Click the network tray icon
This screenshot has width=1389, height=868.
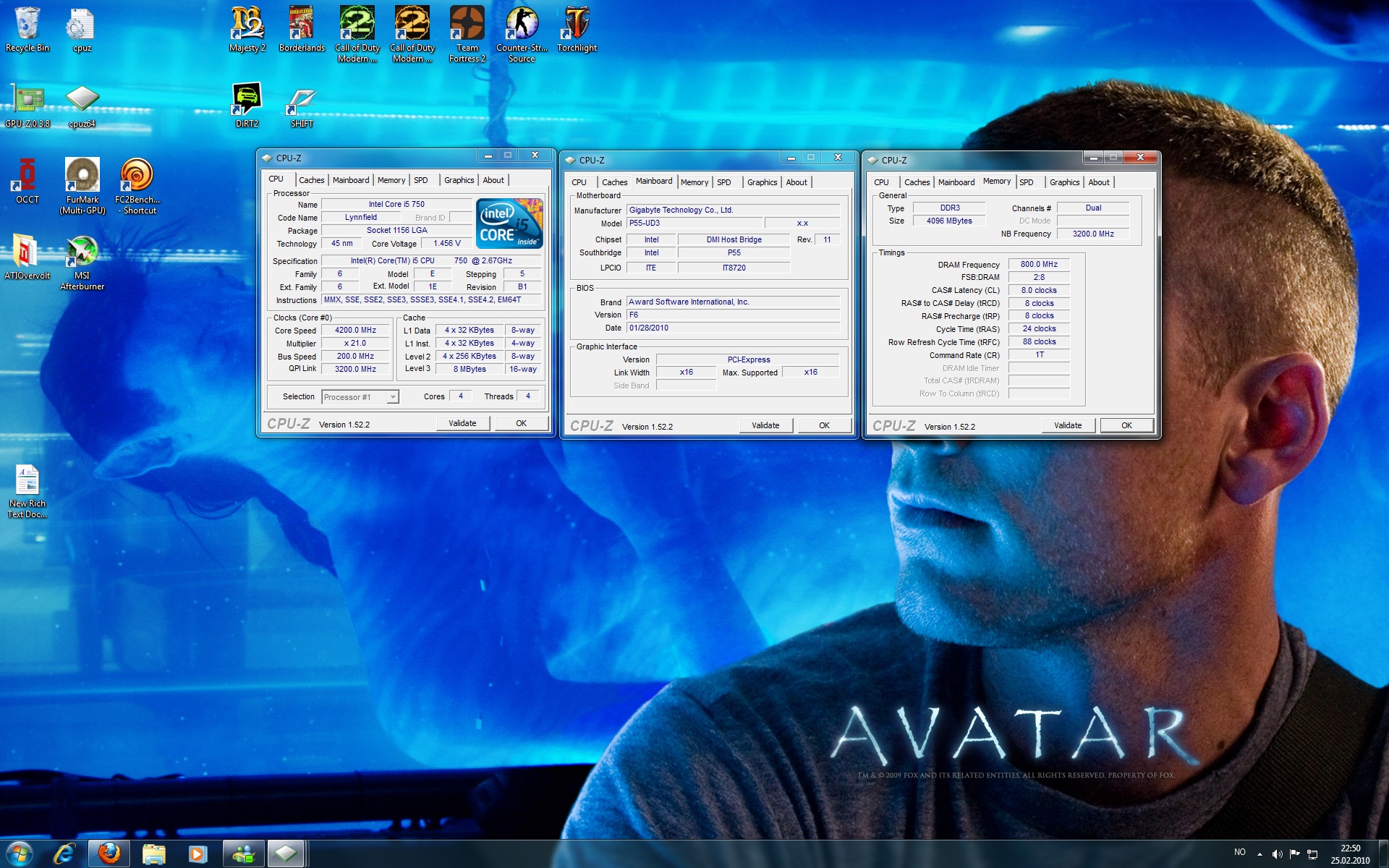1312,854
